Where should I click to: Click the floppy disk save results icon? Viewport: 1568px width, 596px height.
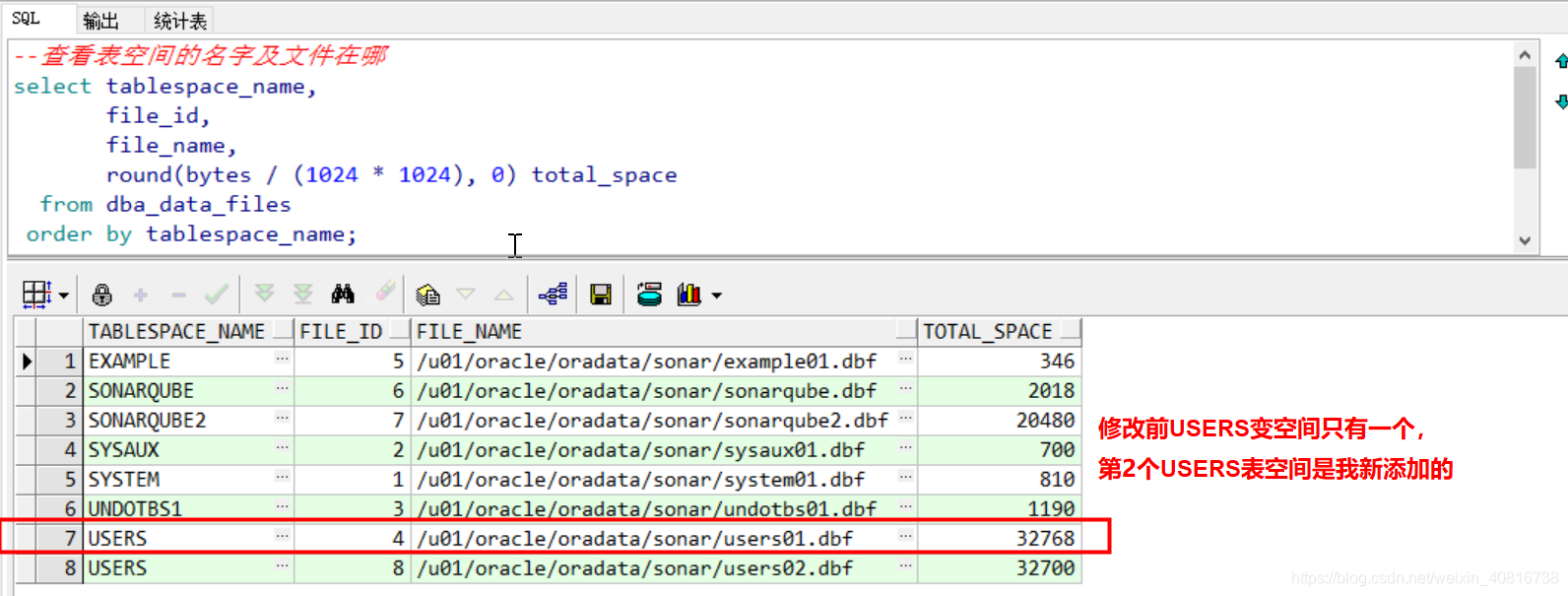click(601, 295)
